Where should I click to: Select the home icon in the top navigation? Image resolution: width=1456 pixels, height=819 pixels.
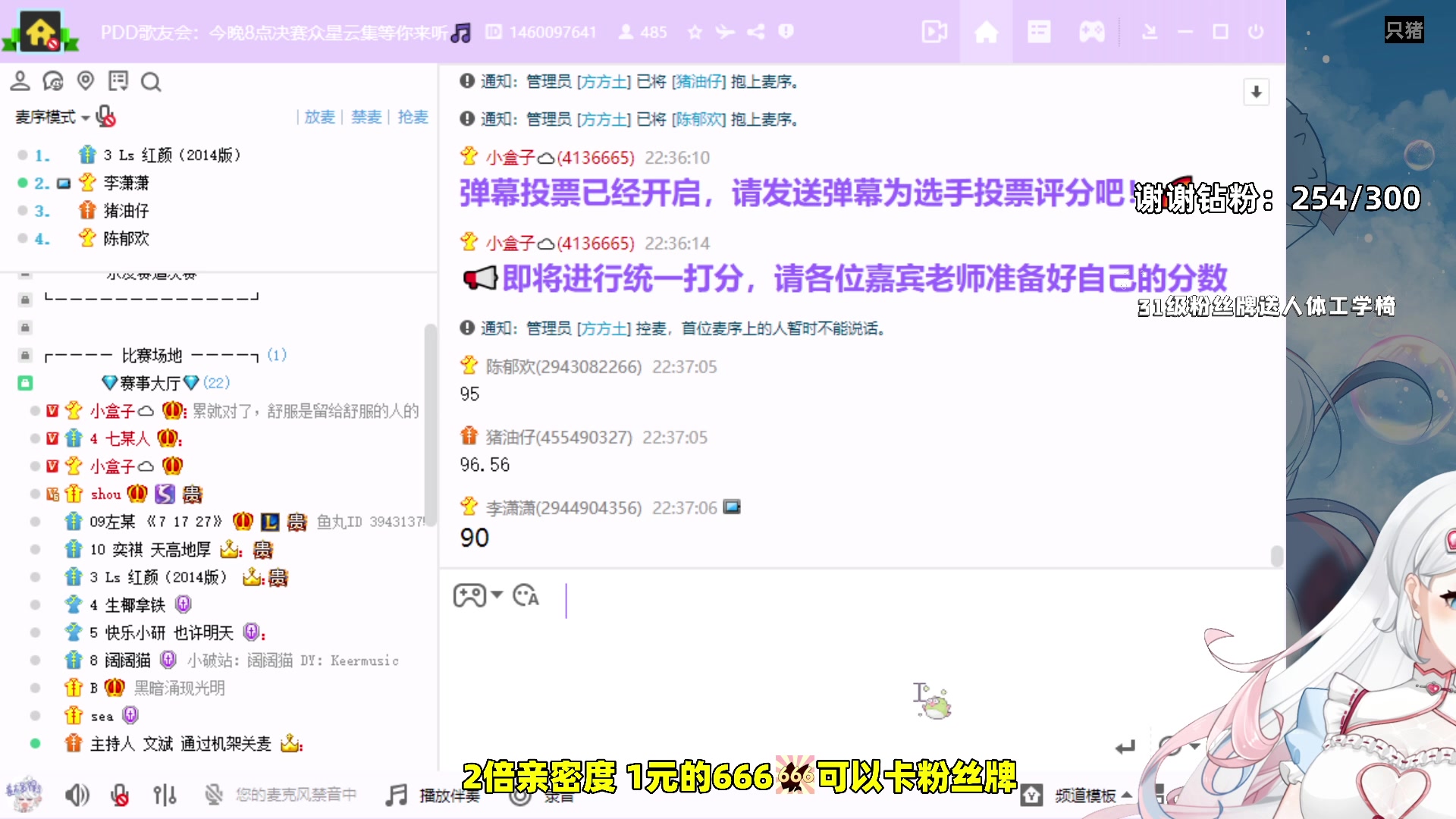point(986,32)
